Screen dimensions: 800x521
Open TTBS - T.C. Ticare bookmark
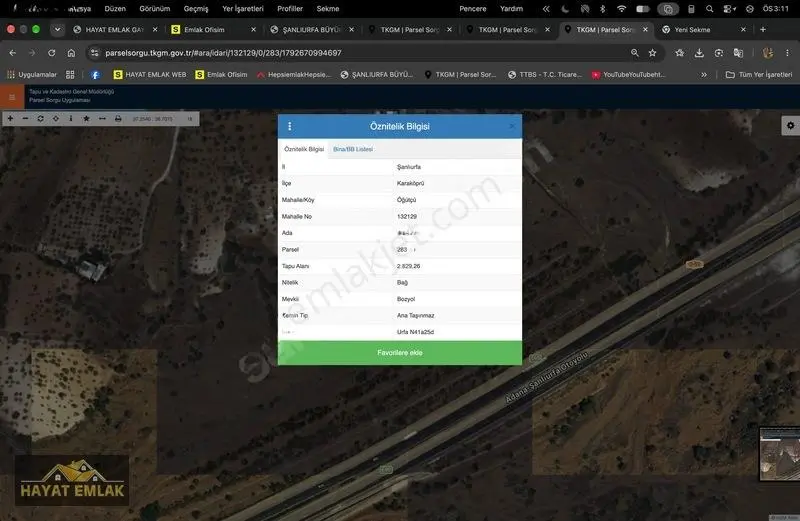click(x=545, y=75)
